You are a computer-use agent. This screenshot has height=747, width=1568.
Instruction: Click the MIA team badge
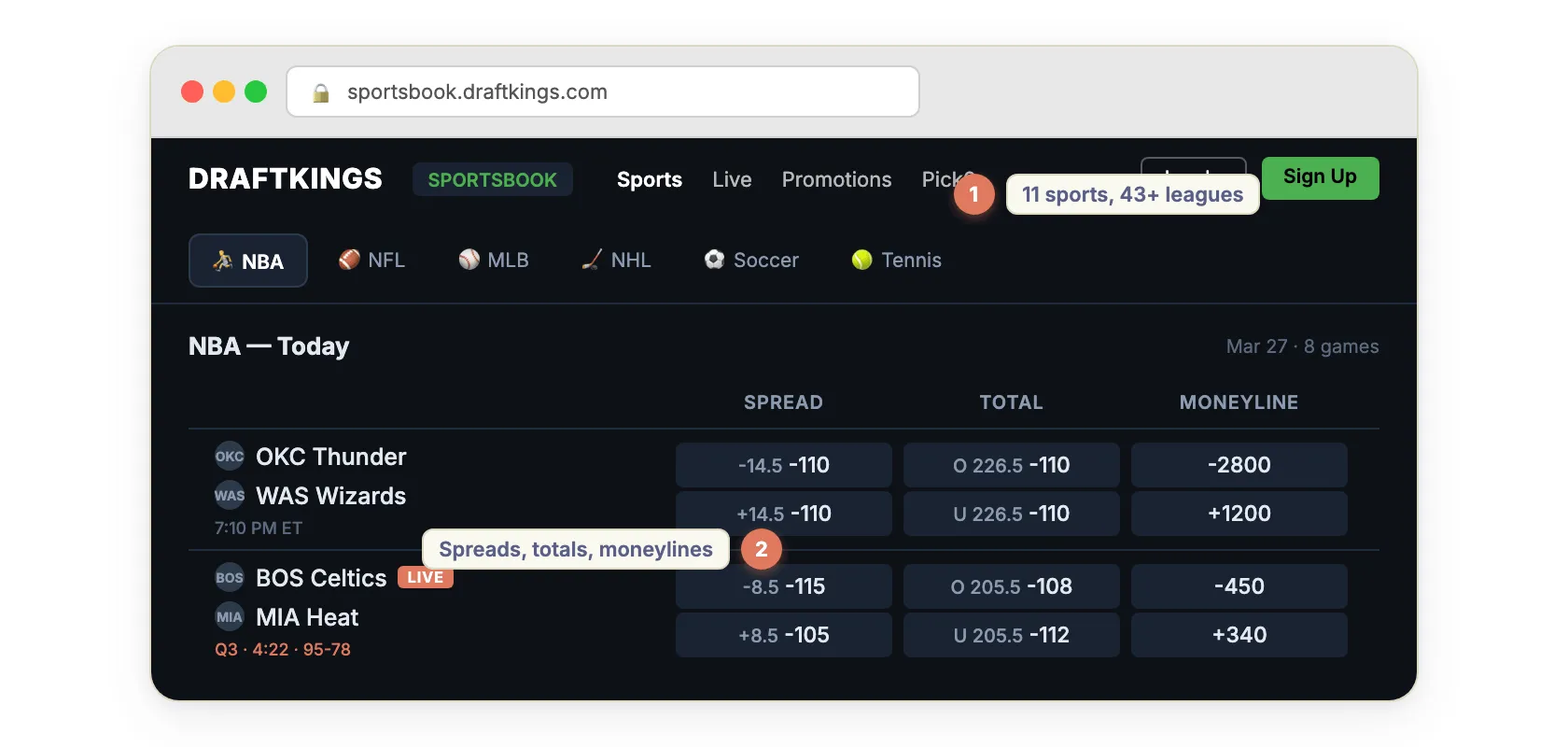(x=230, y=617)
